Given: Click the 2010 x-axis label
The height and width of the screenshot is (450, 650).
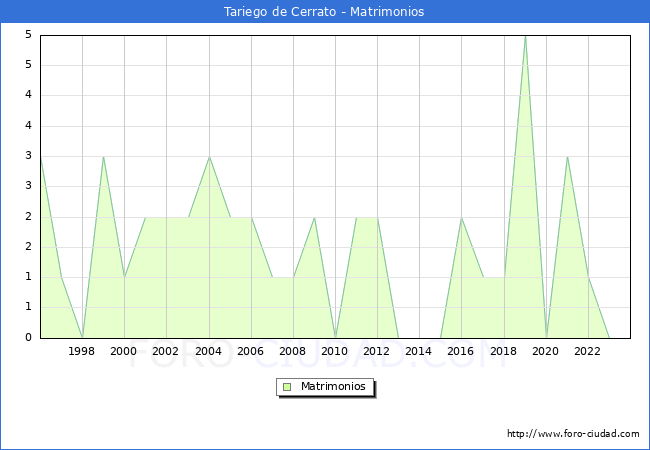Looking at the screenshot, I should coord(335,351).
